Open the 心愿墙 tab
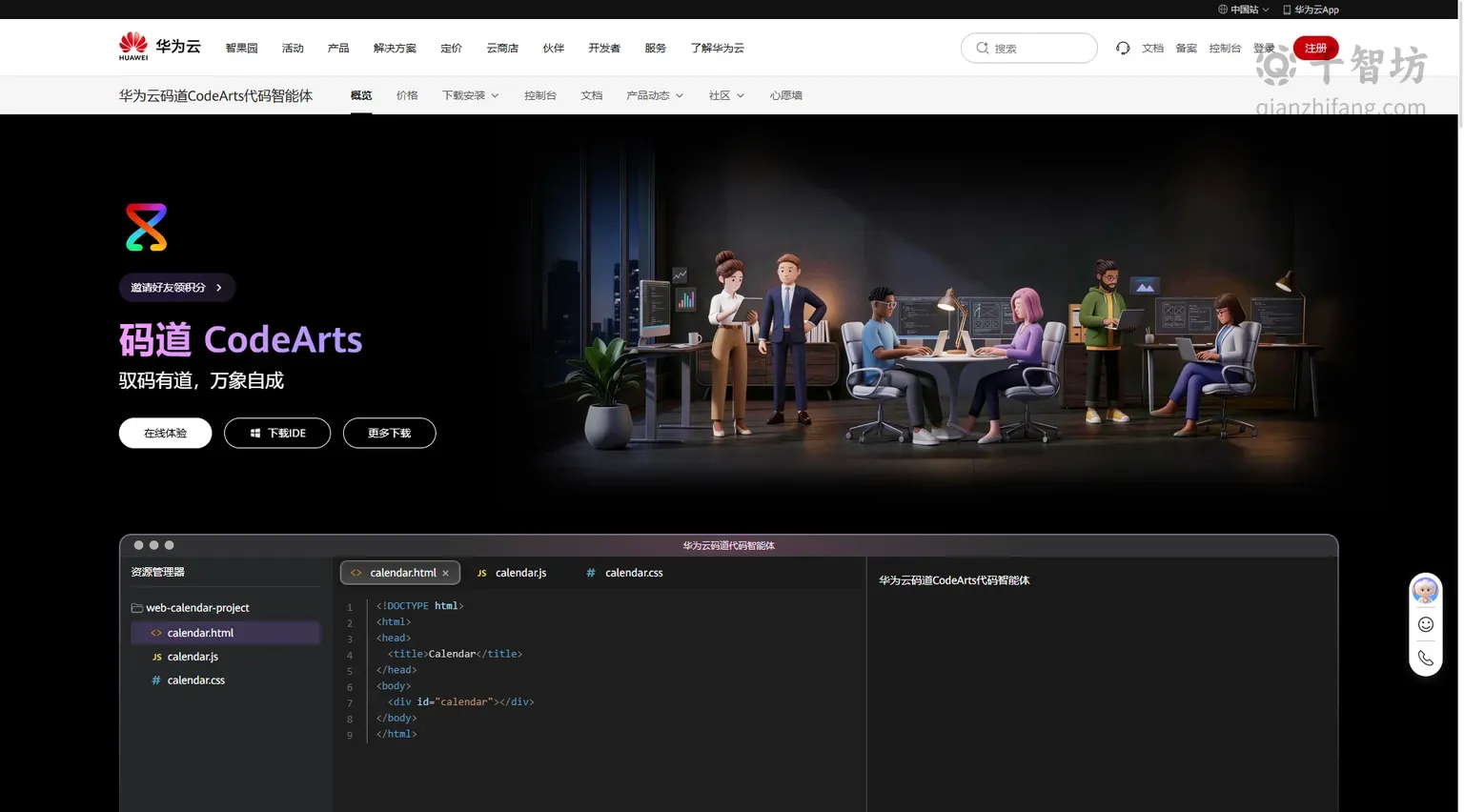Screen dimensions: 1464x812 click(786, 95)
